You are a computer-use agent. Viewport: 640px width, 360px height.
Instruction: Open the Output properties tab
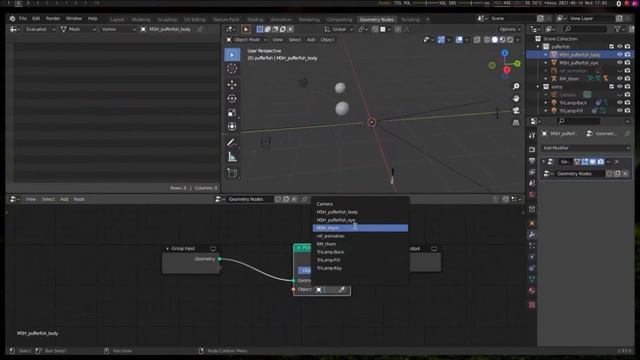[x=532, y=161]
